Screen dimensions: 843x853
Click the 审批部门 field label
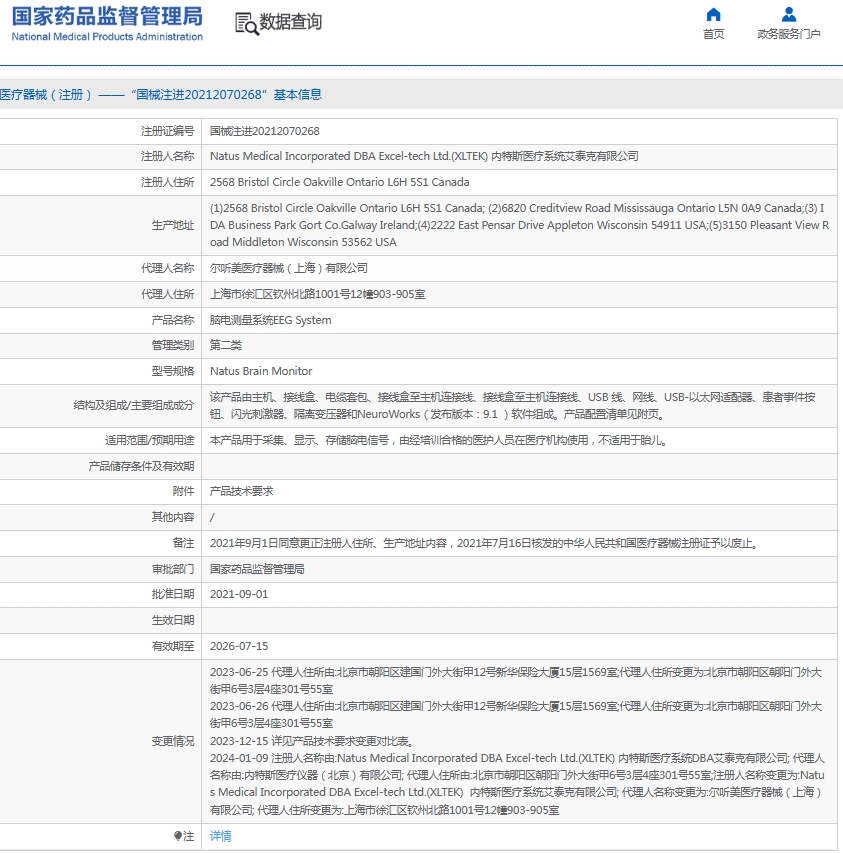point(173,569)
